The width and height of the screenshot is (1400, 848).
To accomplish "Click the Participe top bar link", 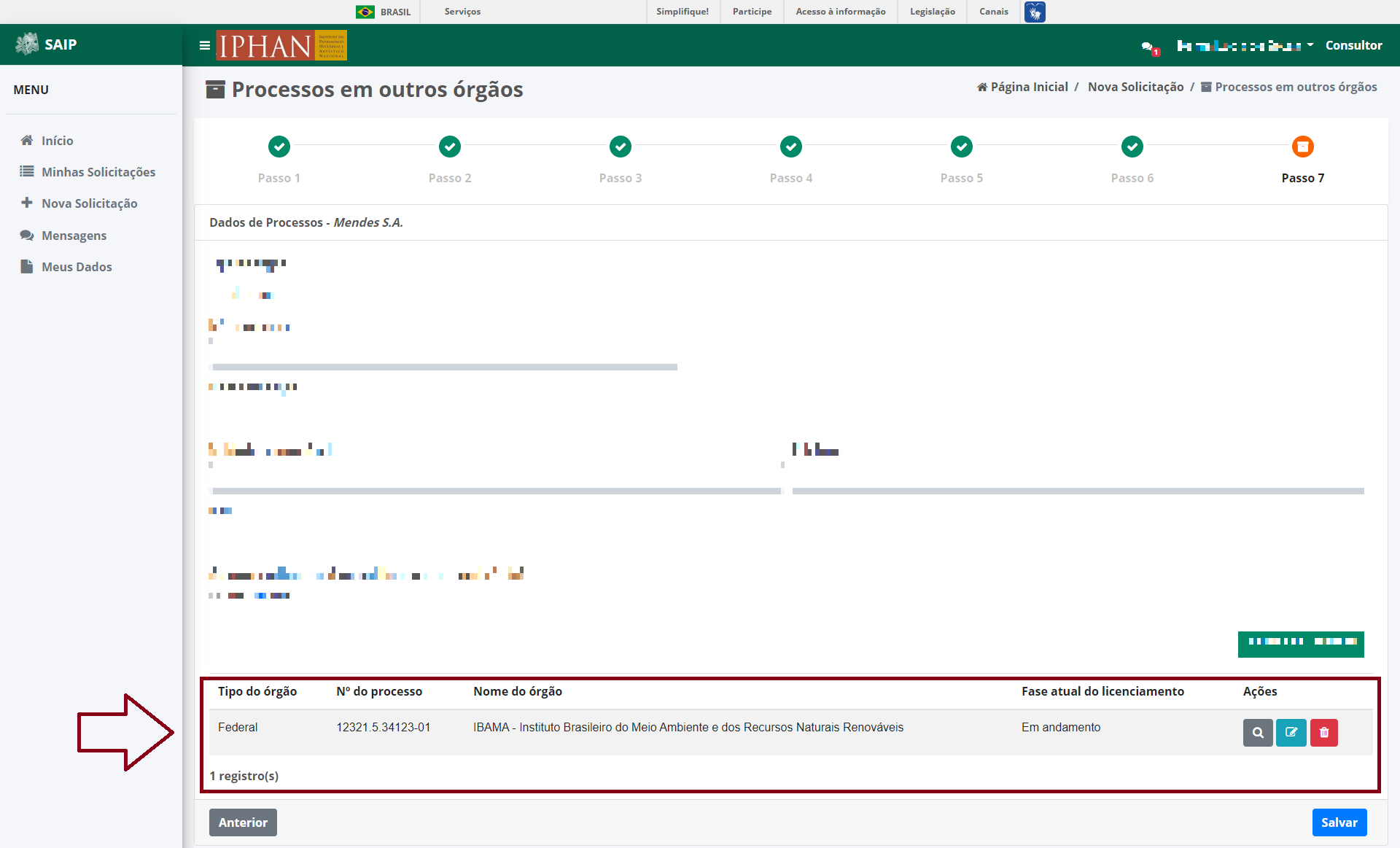I will 752,12.
